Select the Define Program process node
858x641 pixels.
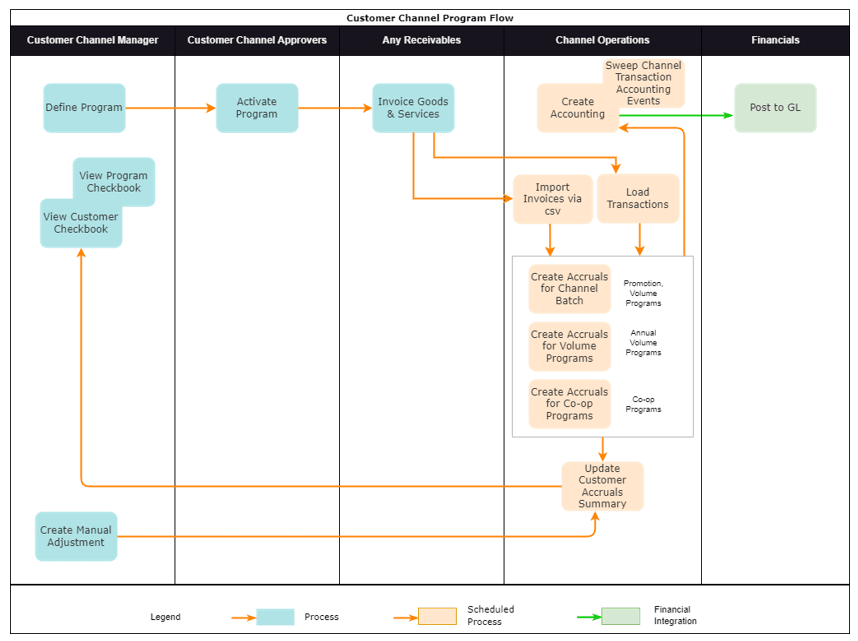[x=84, y=107]
